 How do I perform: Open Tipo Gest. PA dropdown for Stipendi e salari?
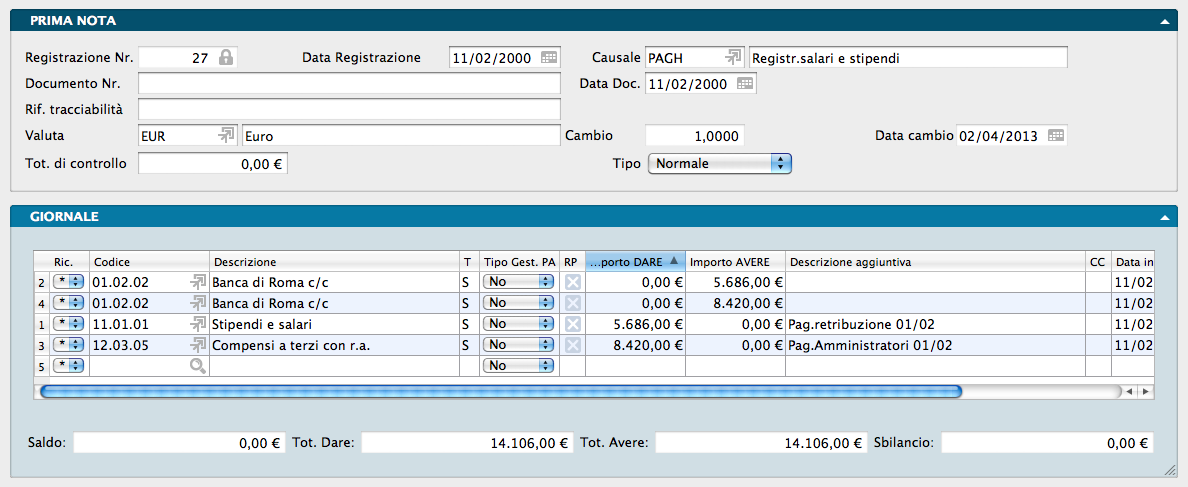(x=518, y=324)
